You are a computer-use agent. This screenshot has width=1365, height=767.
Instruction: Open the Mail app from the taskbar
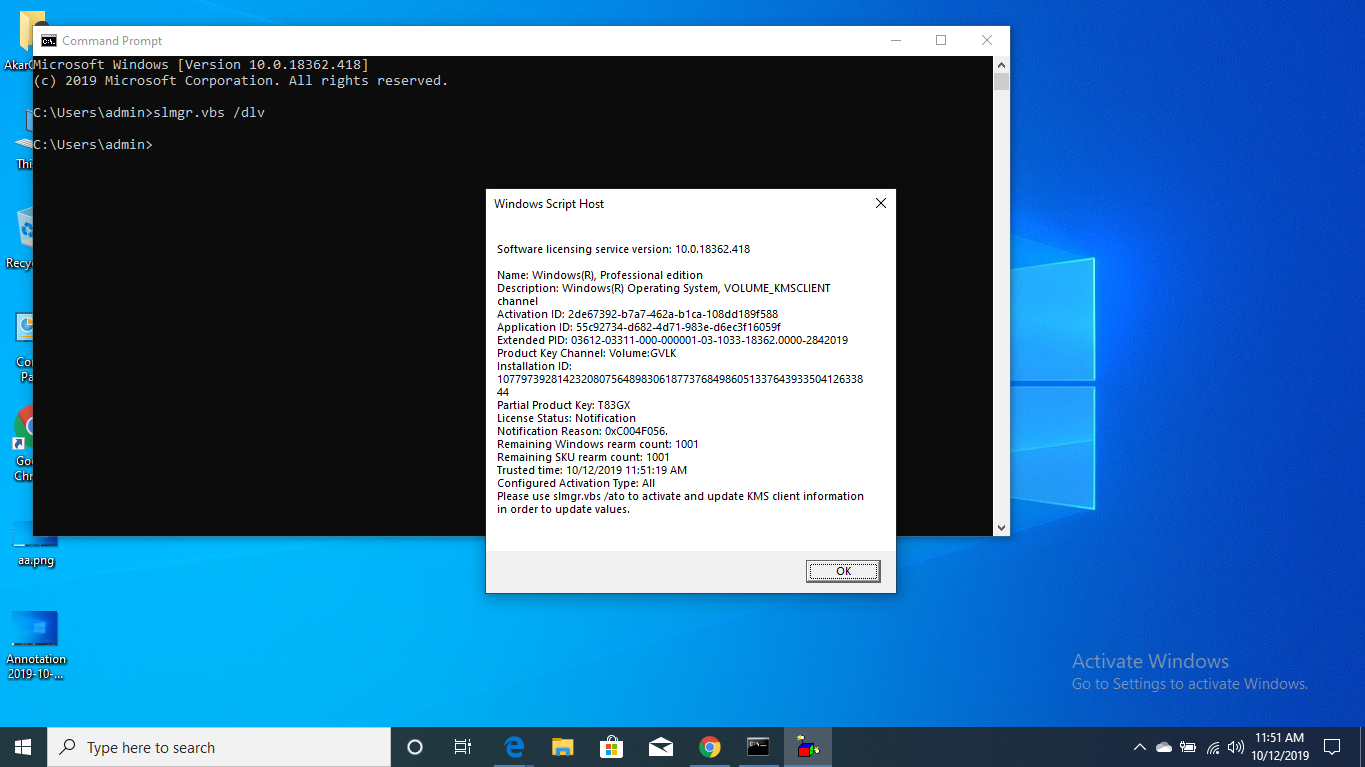tap(660, 747)
